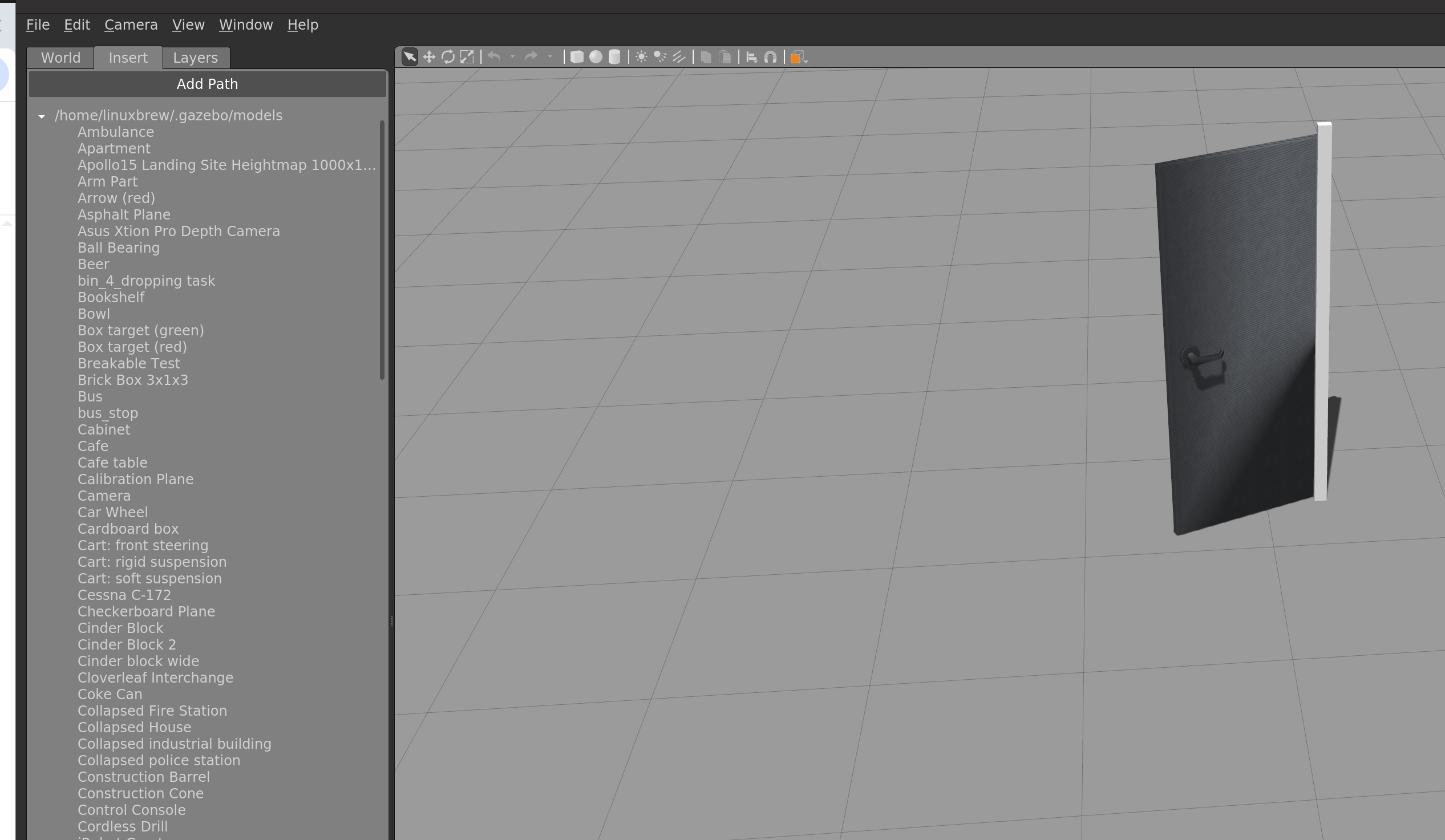Open the File menu

point(38,25)
